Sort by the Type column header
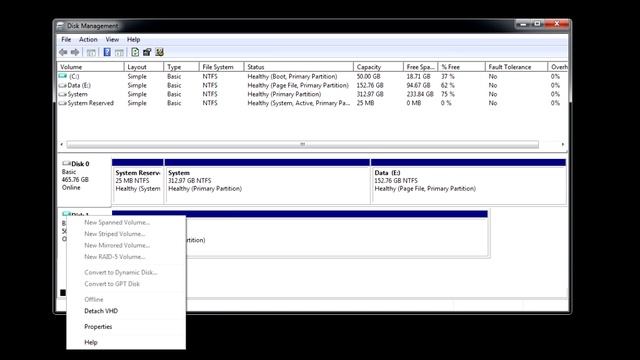This screenshot has width=640, height=360. pos(181,67)
